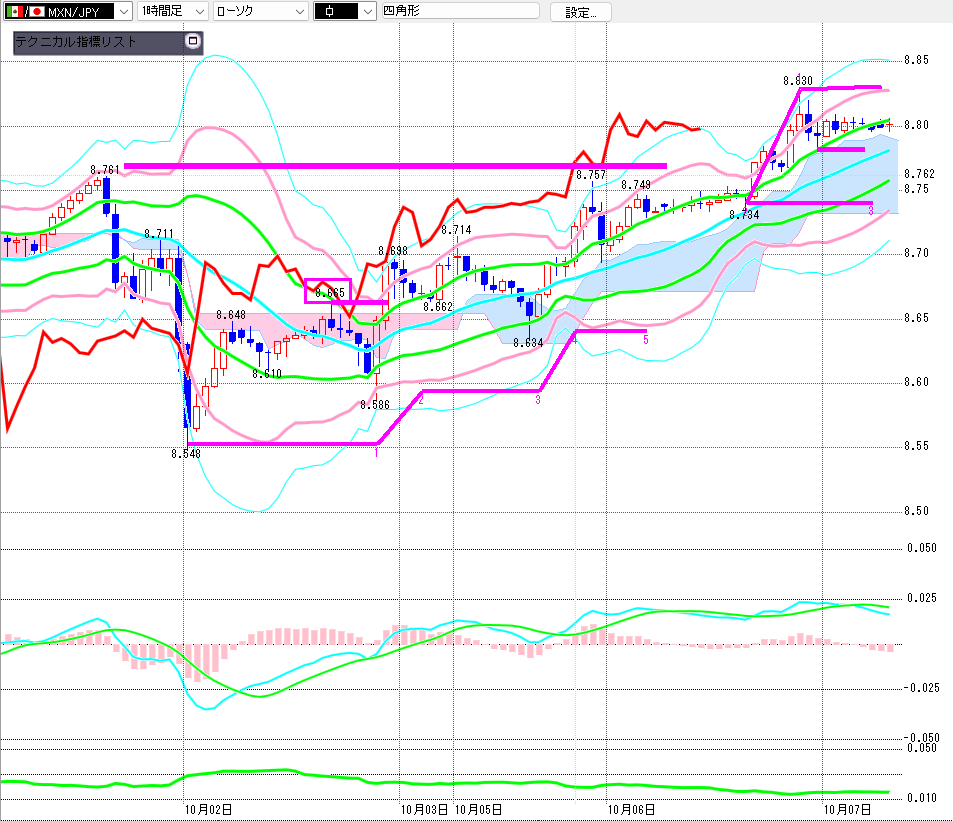Click the 8.648 price label
953x821 pixels.
[231, 315]
